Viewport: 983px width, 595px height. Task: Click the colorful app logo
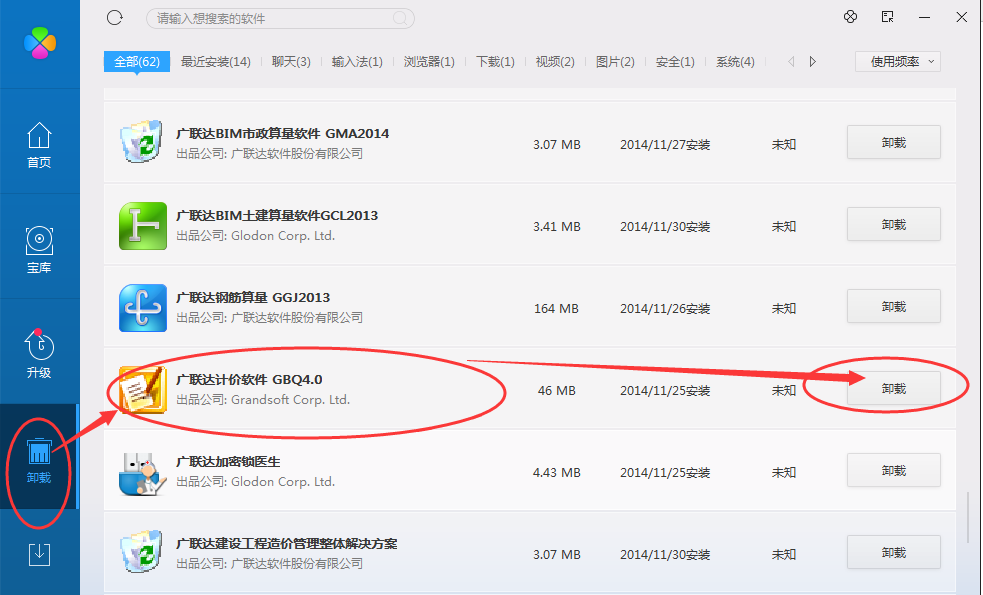coord(39,43)
